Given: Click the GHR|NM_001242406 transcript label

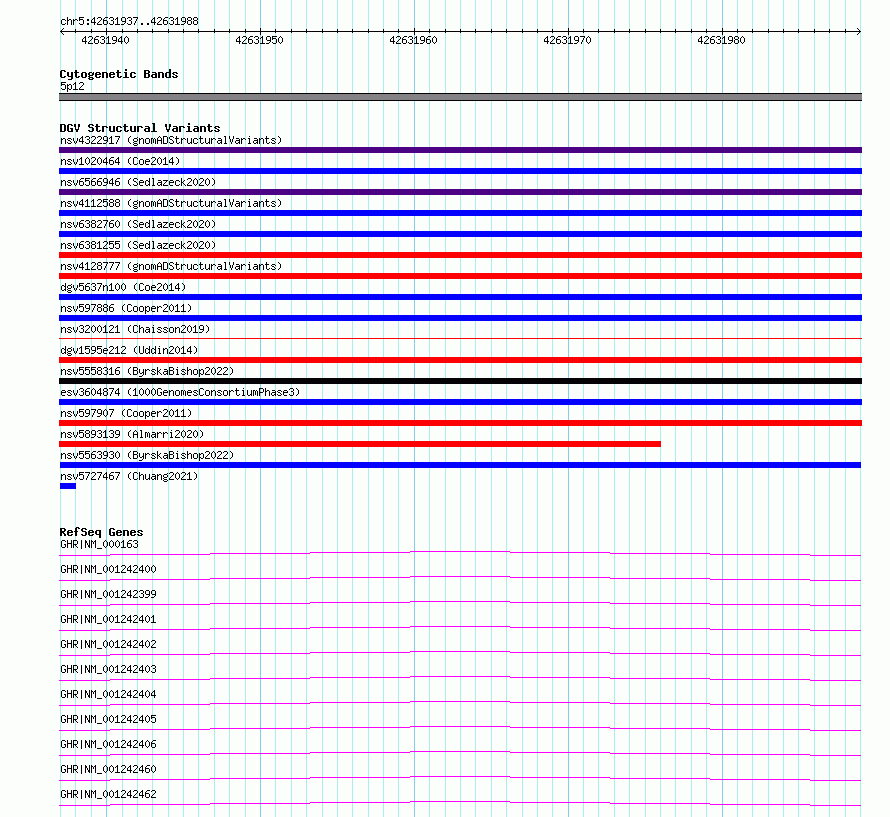Looking at the screenshot, I should 108,744.
